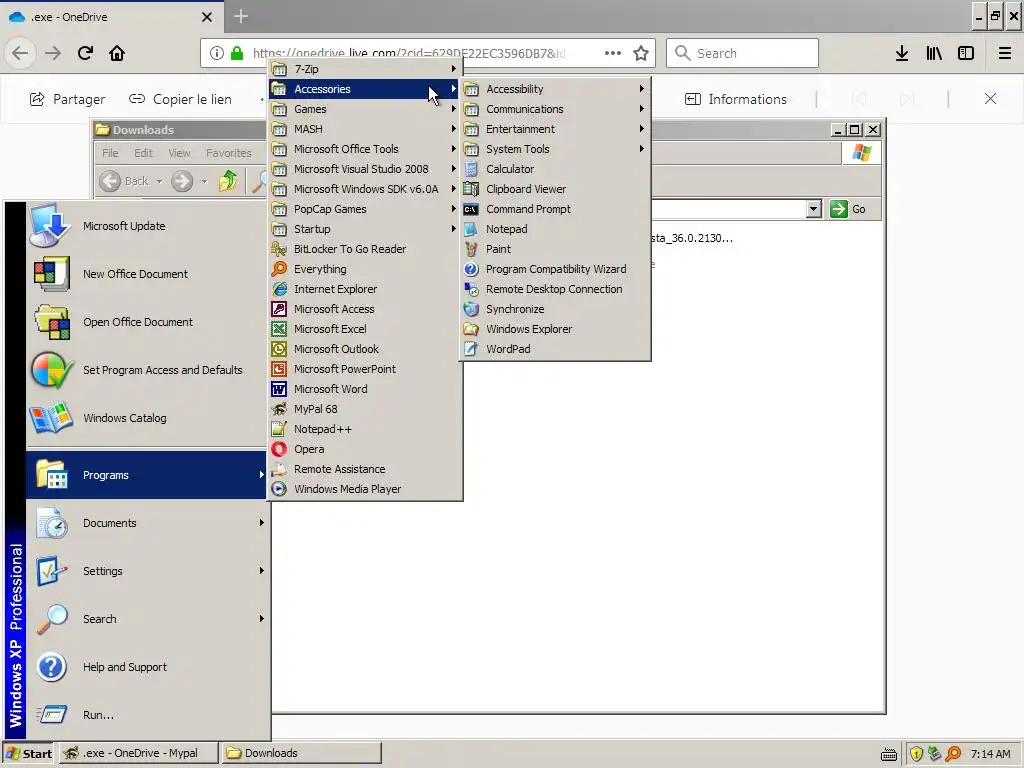
Task: Open the browser hamburger menu
Action: (1004, 53)
